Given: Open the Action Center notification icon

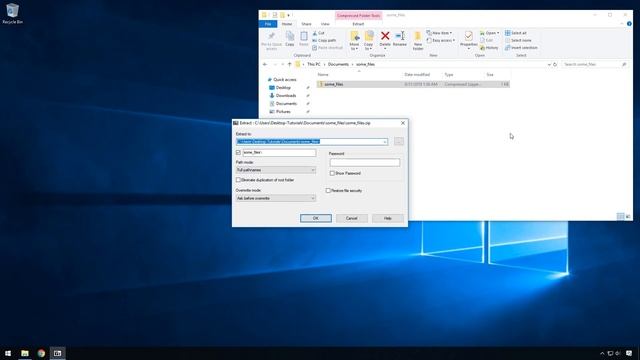Looking at the screenshot, I should tap(629, 353).
